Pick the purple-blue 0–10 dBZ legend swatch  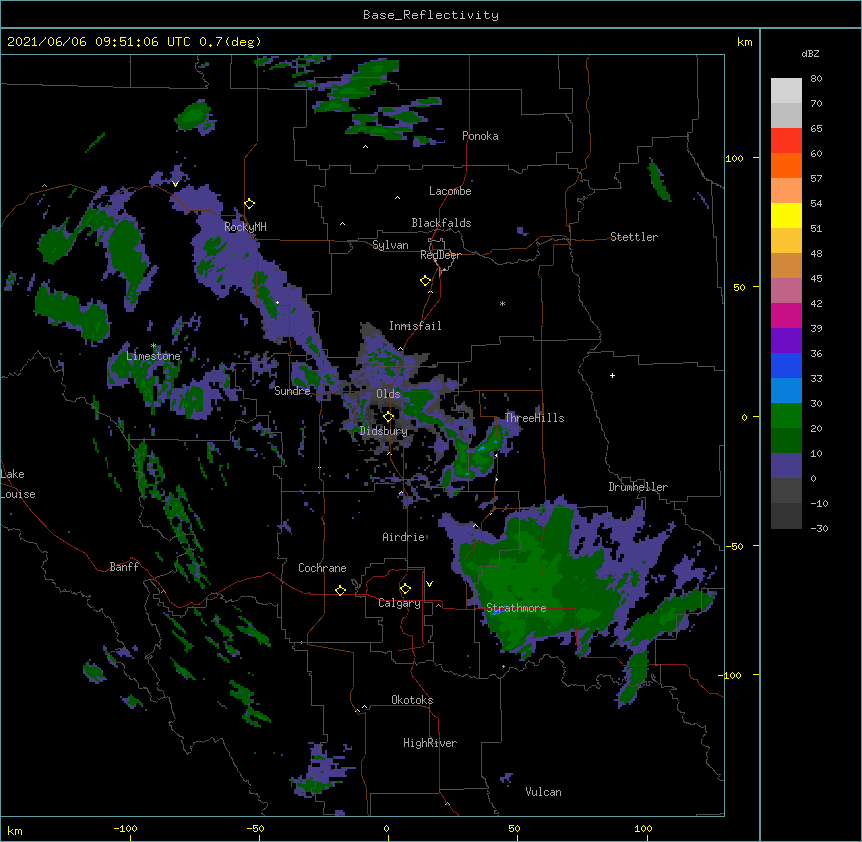786,466
